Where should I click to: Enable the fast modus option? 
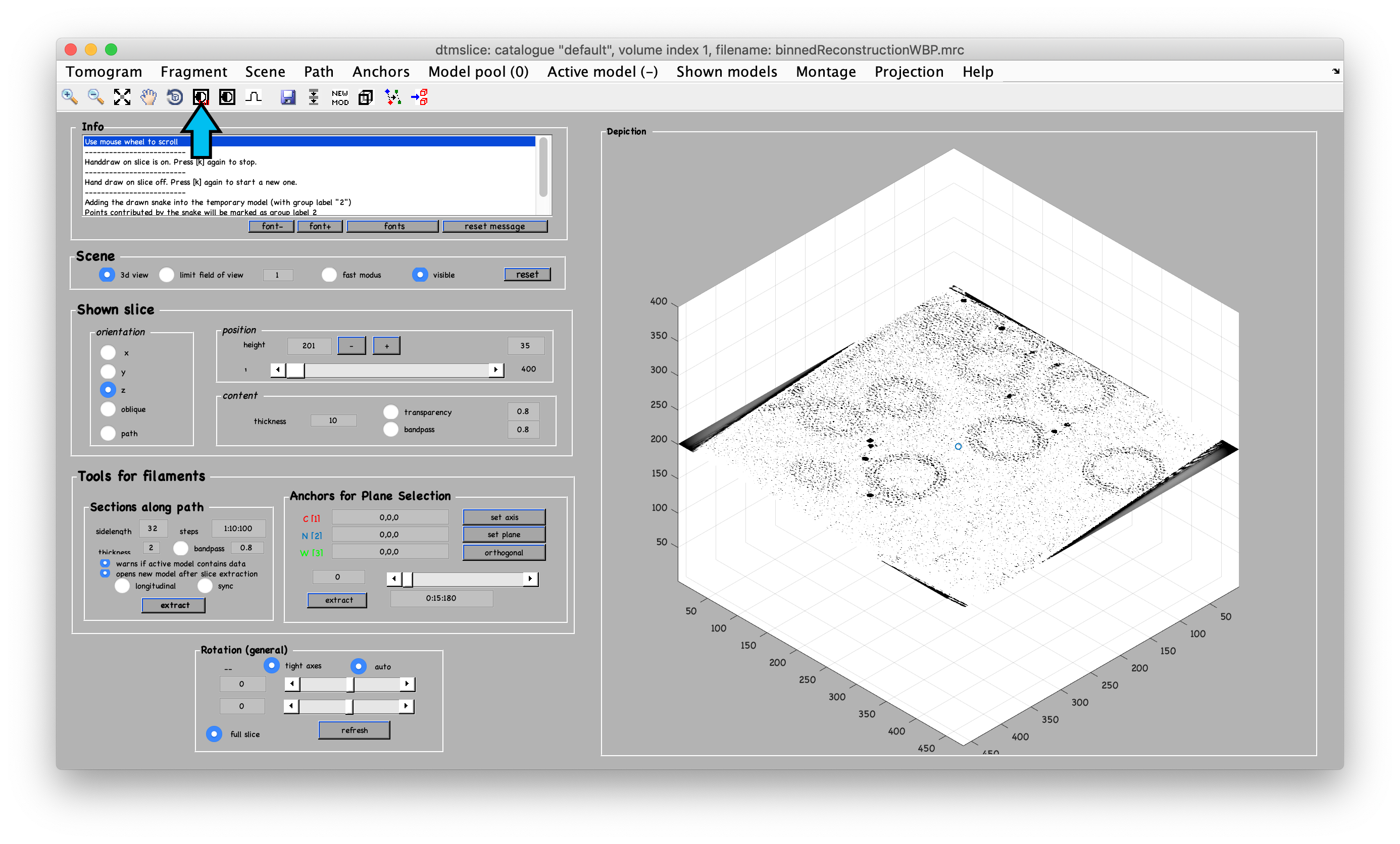(329, 274)
